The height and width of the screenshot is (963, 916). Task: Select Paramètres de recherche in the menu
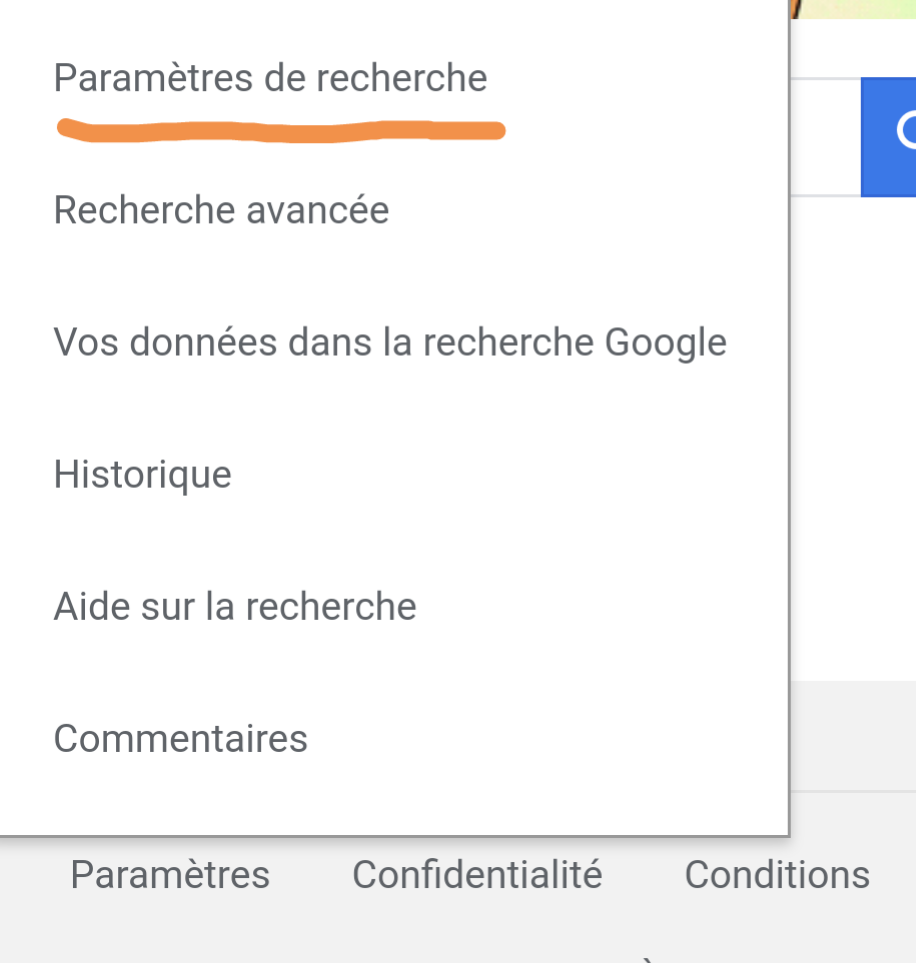coord(270,78)
